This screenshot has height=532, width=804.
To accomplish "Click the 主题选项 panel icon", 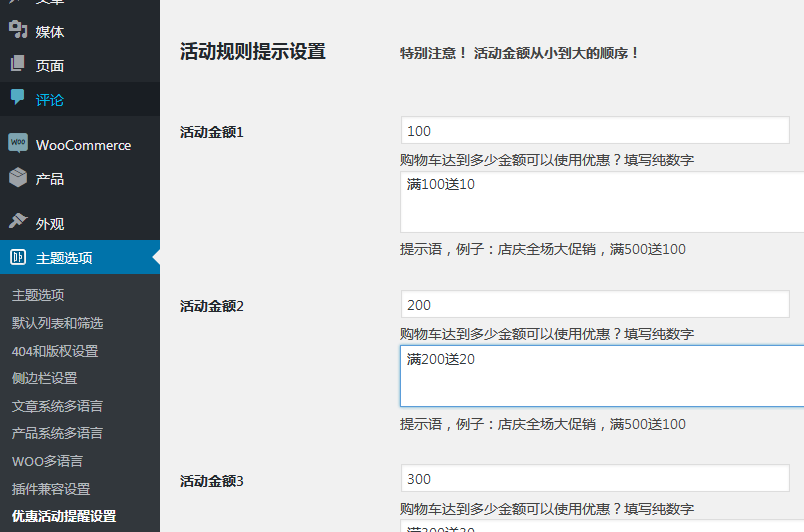I will (x=18, y=257).
